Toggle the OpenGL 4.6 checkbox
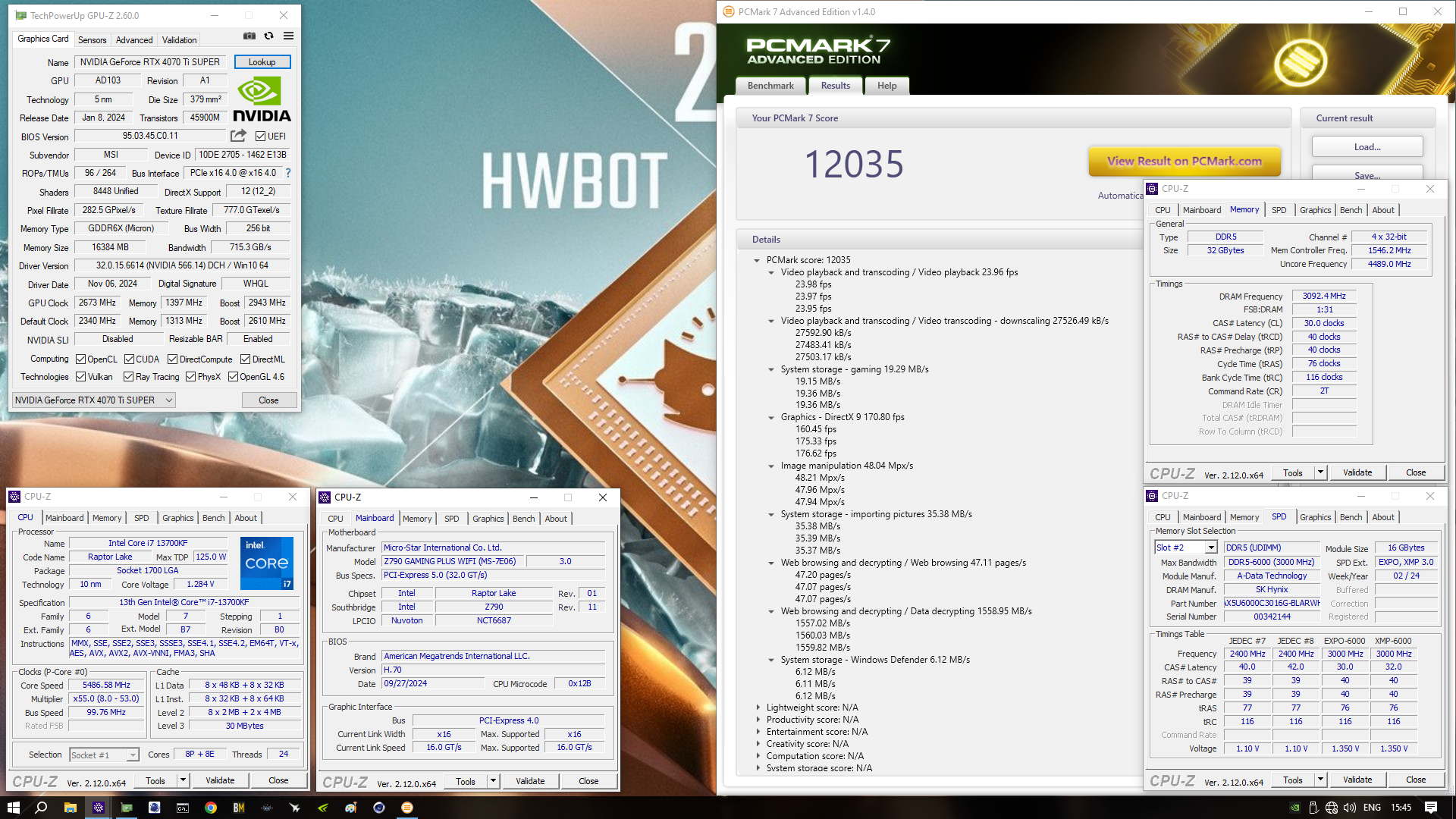This screenshot has width=1456, height=819. [x=234, y=377]
